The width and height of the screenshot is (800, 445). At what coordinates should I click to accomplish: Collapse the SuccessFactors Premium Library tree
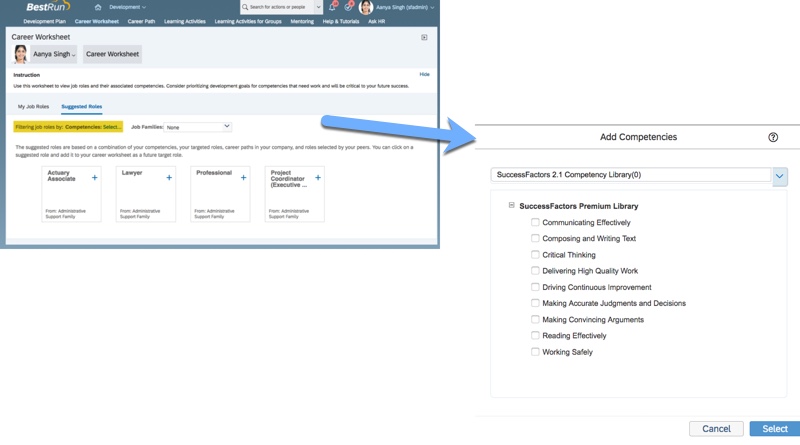point(512,206)
